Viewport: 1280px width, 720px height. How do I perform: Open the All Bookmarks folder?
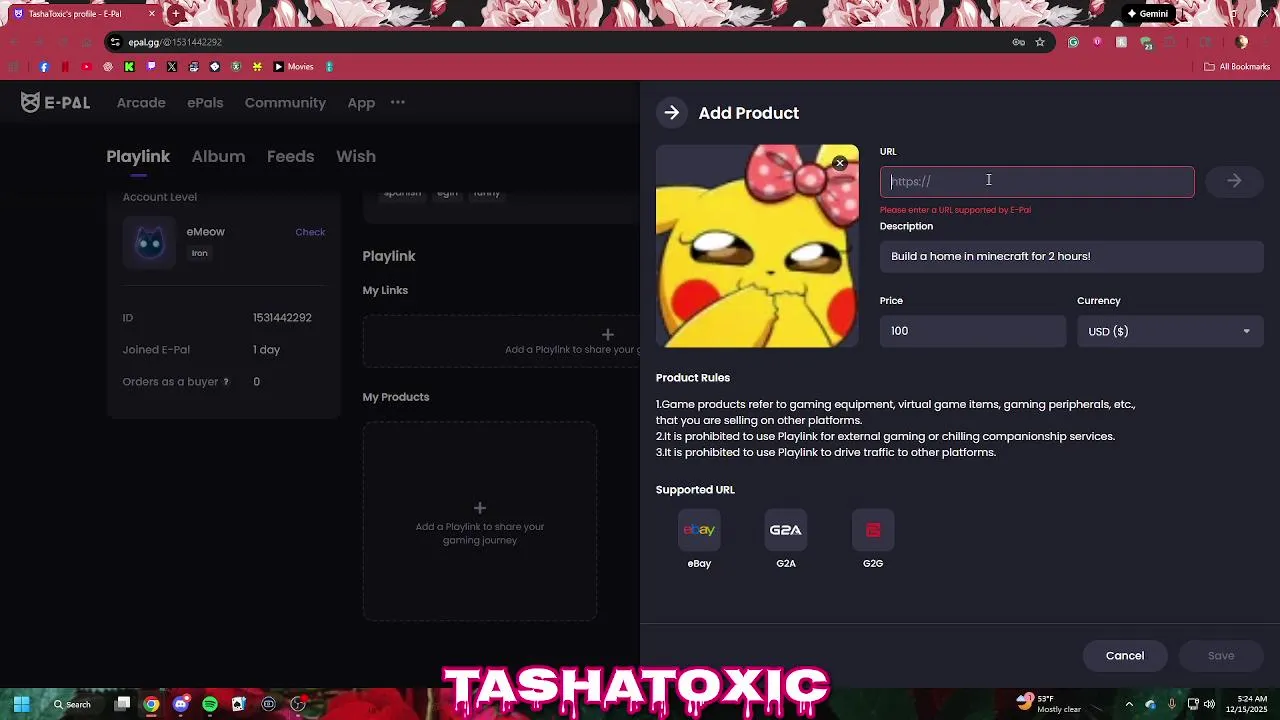[x=1237, y=67]
